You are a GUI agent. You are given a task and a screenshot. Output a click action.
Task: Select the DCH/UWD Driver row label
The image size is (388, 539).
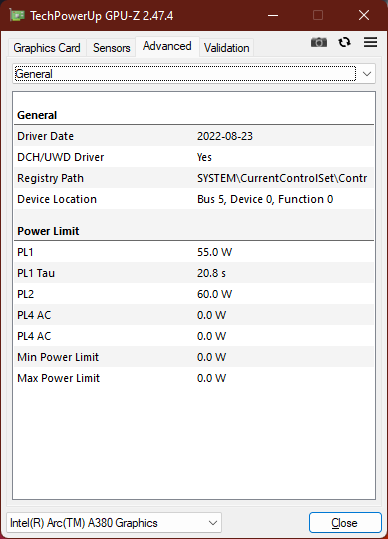[60, 157]
